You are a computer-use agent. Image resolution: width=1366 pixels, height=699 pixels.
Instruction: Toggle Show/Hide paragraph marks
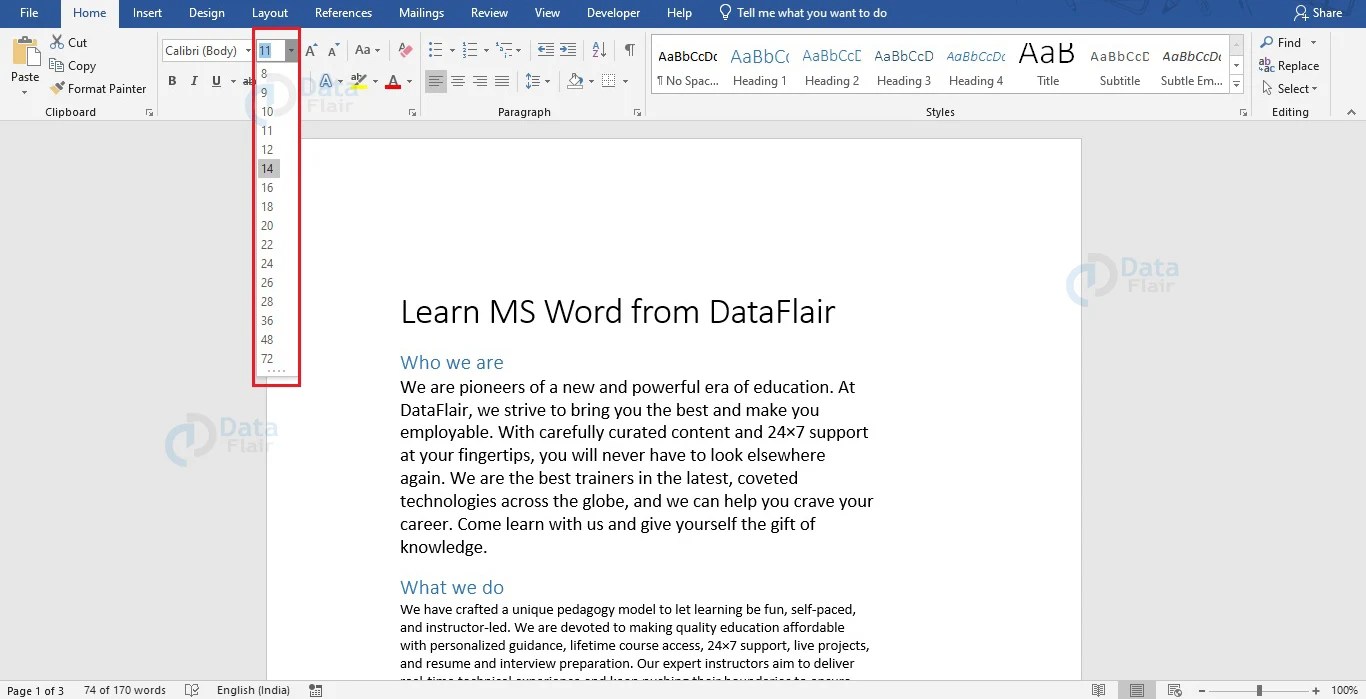point(629,50)
